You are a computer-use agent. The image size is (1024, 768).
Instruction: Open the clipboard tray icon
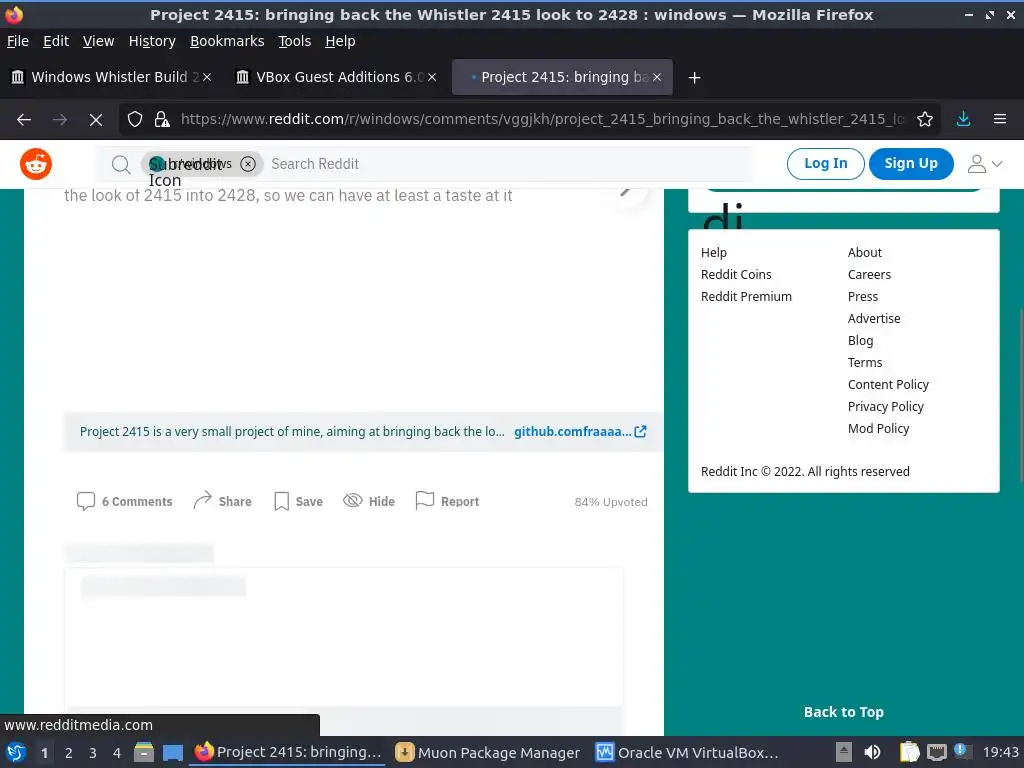pyautogui.click(x=908, y=753)
